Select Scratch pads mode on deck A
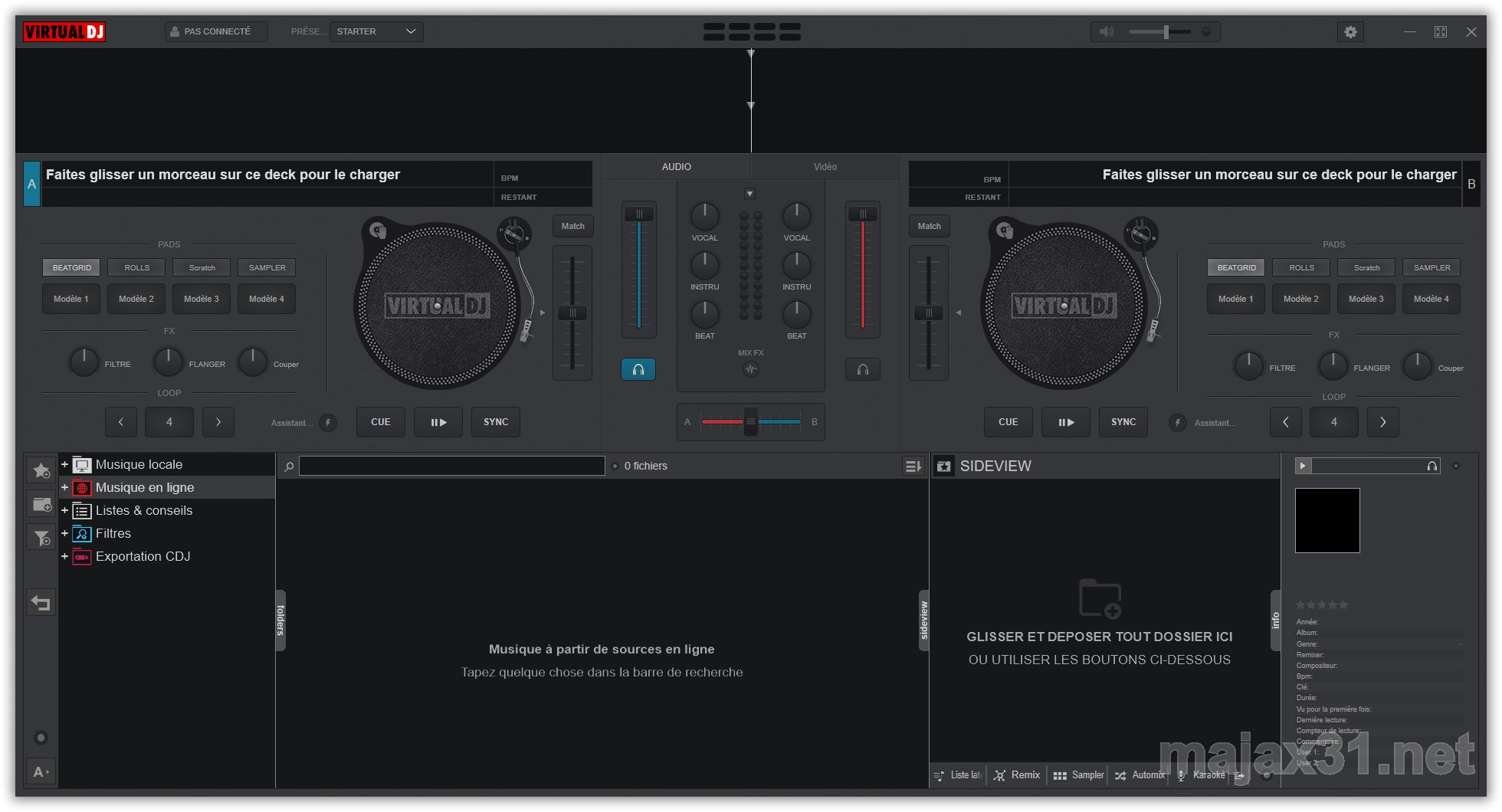The height and width of the screenshot is (812, 1502). [x=202, y=267]
